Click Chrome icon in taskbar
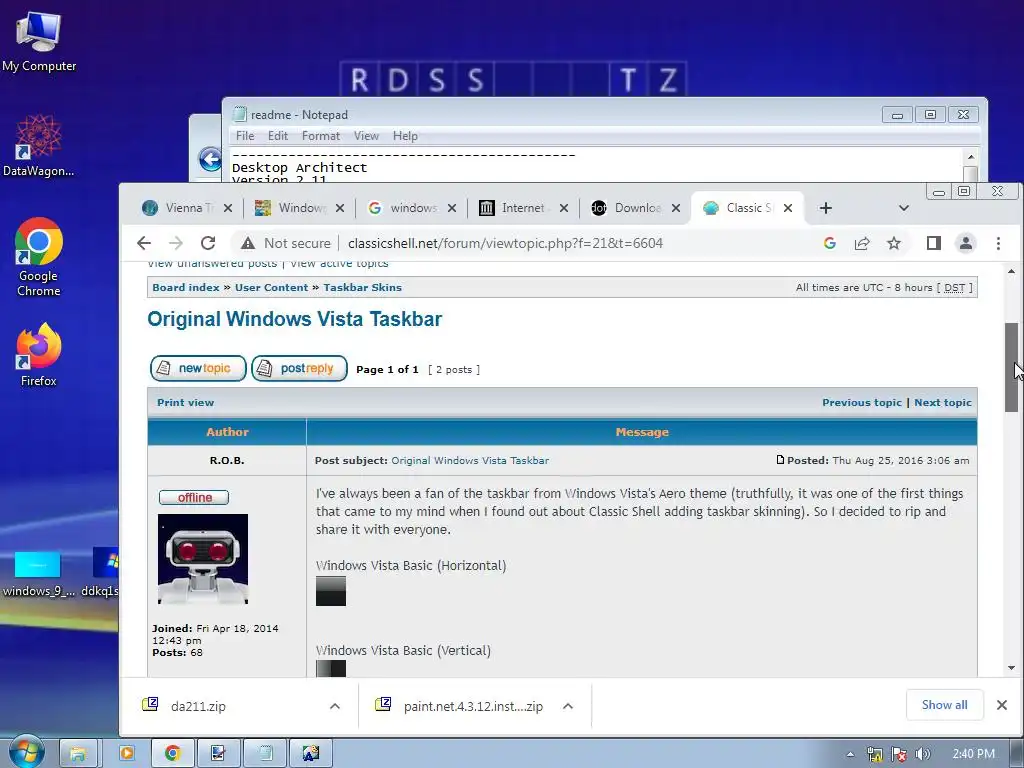 click(x=172, y=753)
